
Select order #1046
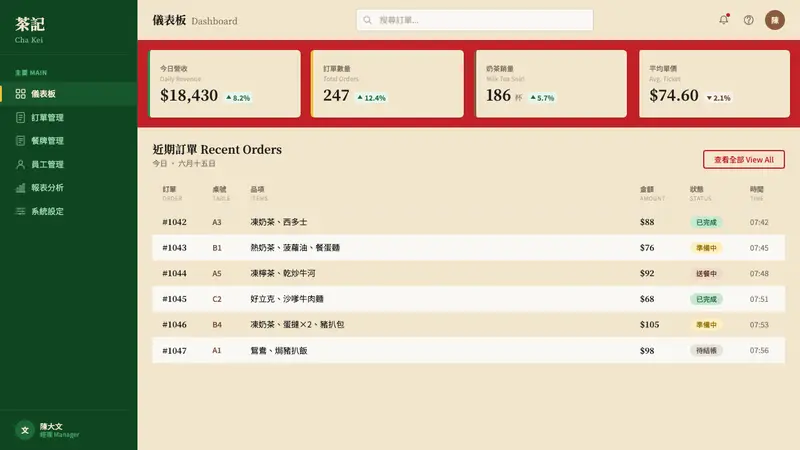point(468,324)
